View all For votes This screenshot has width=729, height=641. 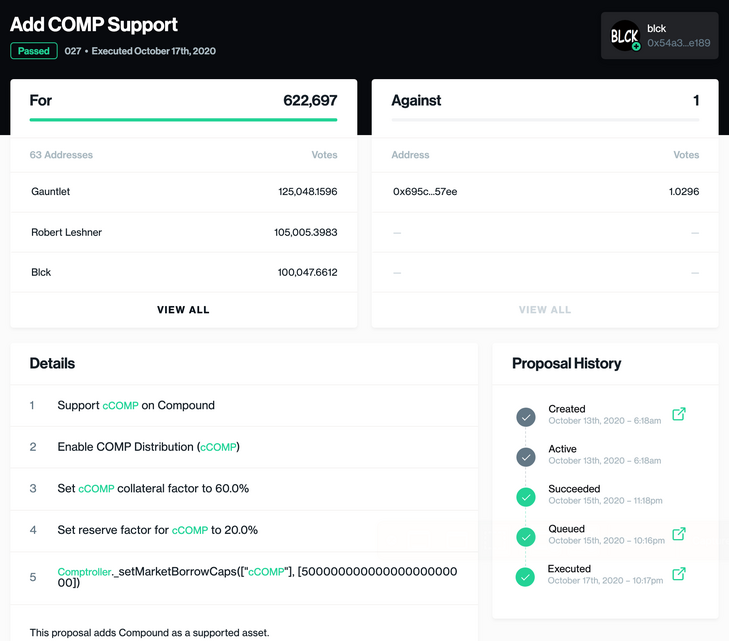tap(183, 310)
